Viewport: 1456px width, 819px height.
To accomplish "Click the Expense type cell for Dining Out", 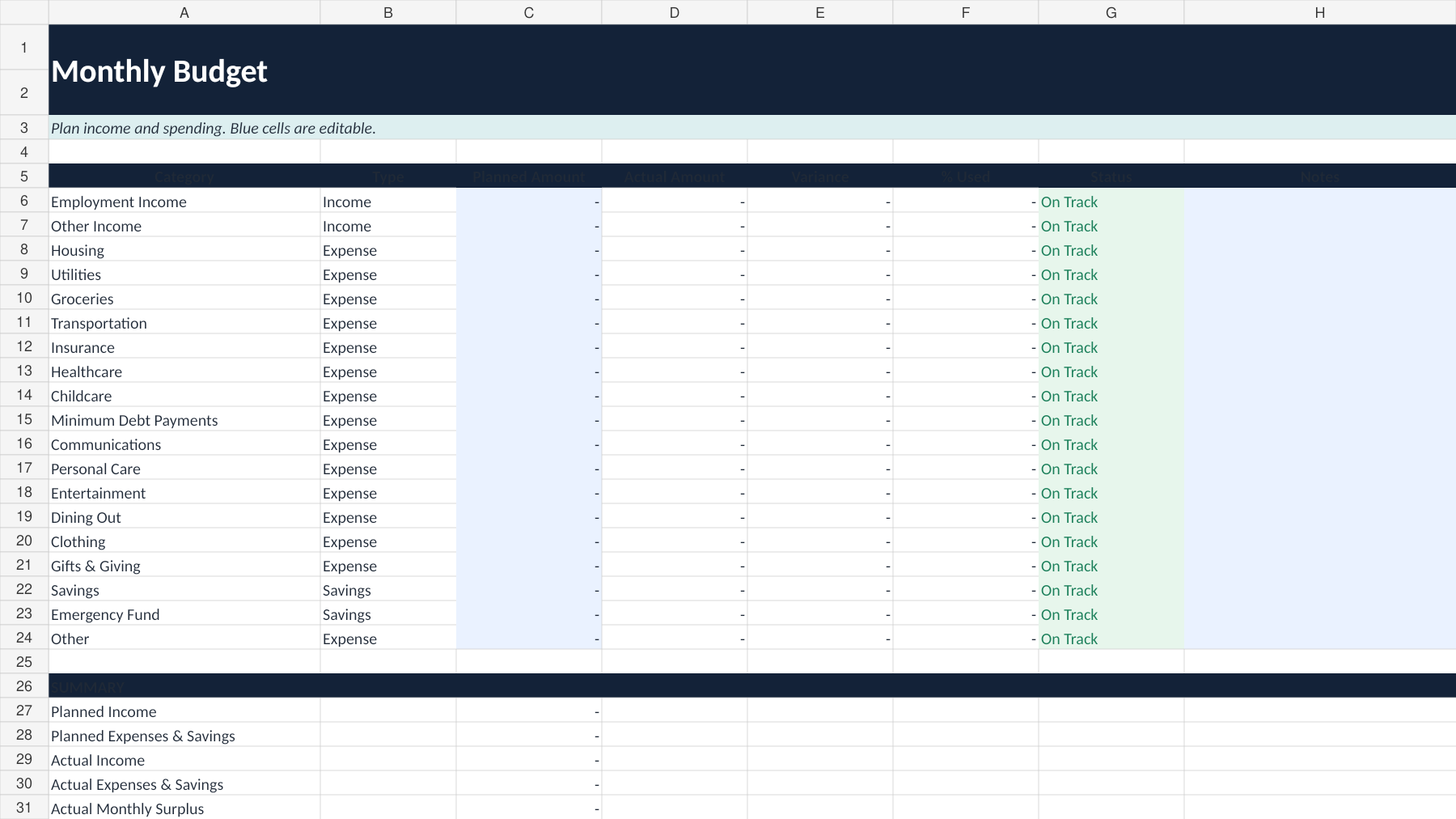I will tap(388, 516).
